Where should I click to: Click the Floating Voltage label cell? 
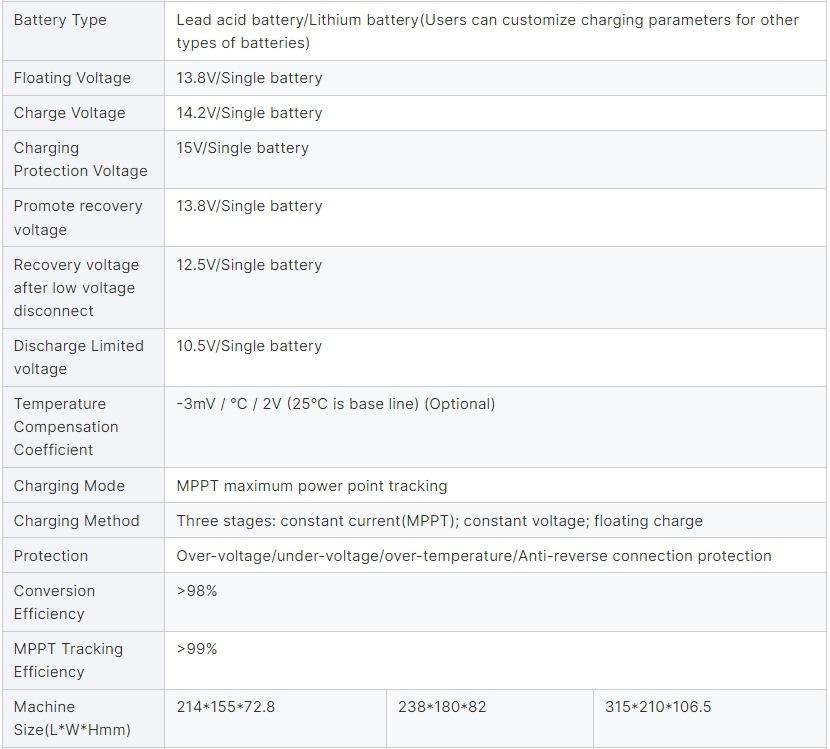72,78
